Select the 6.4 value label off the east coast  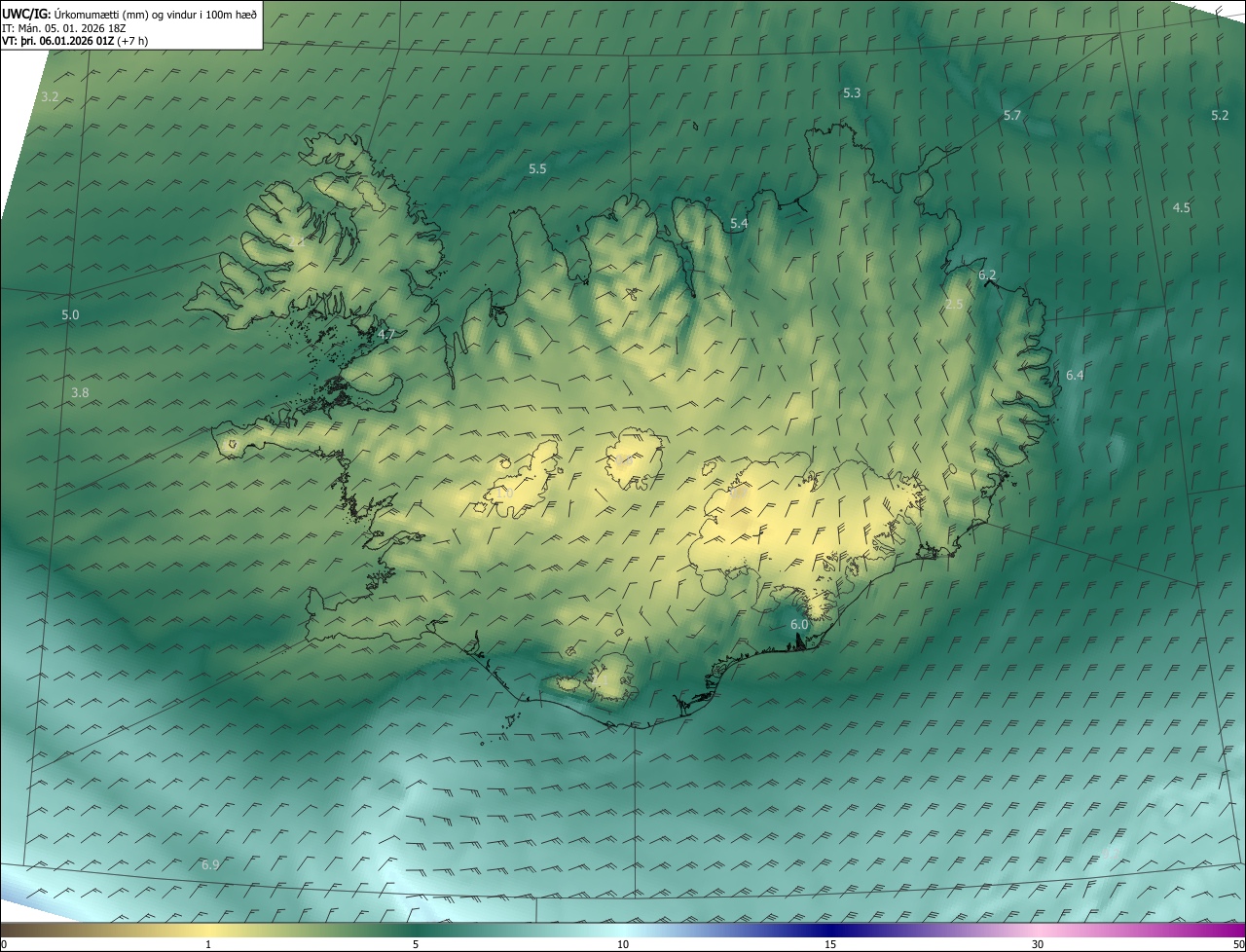[1075, 376]
